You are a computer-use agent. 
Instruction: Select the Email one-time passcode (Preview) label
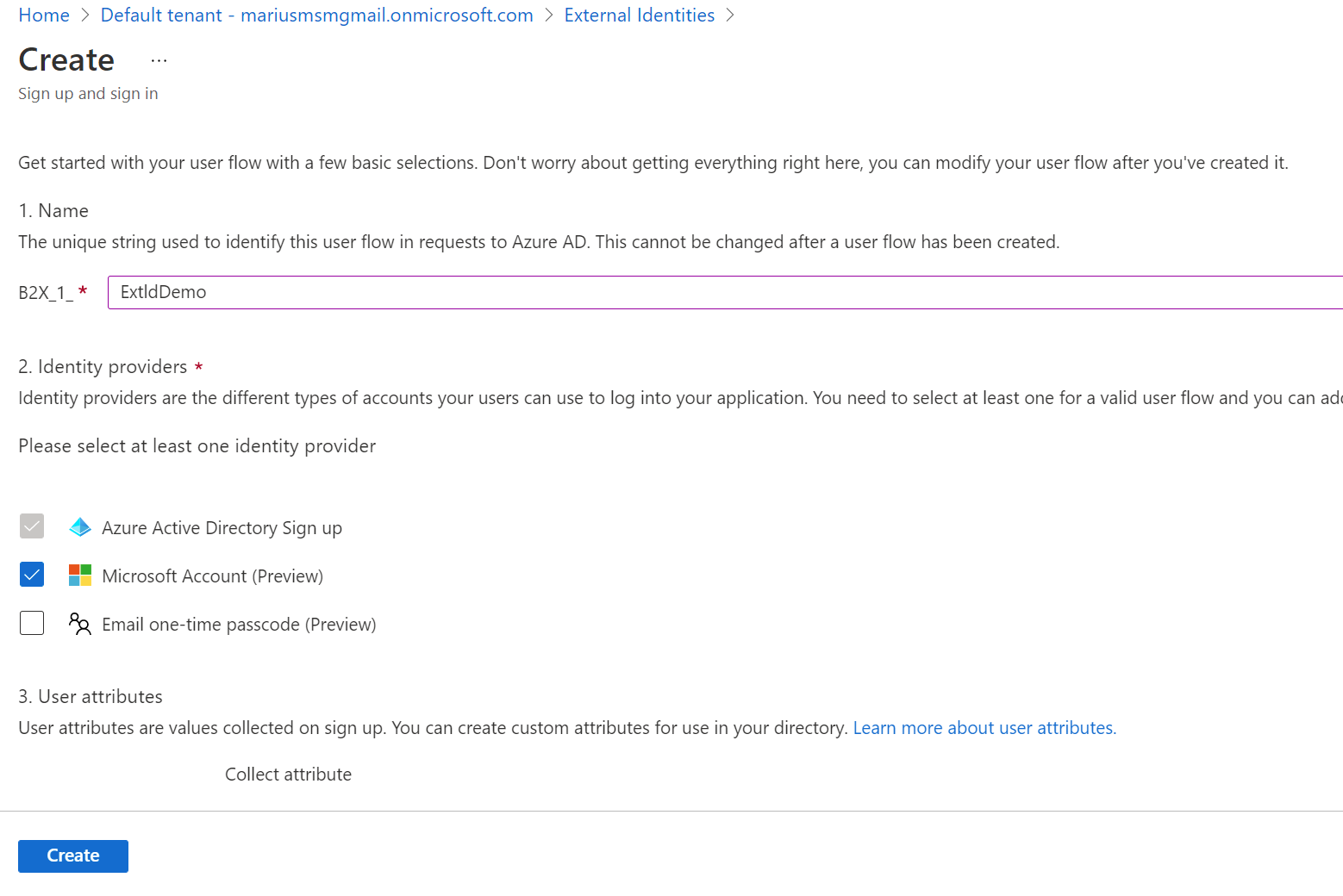click(239, 625)
